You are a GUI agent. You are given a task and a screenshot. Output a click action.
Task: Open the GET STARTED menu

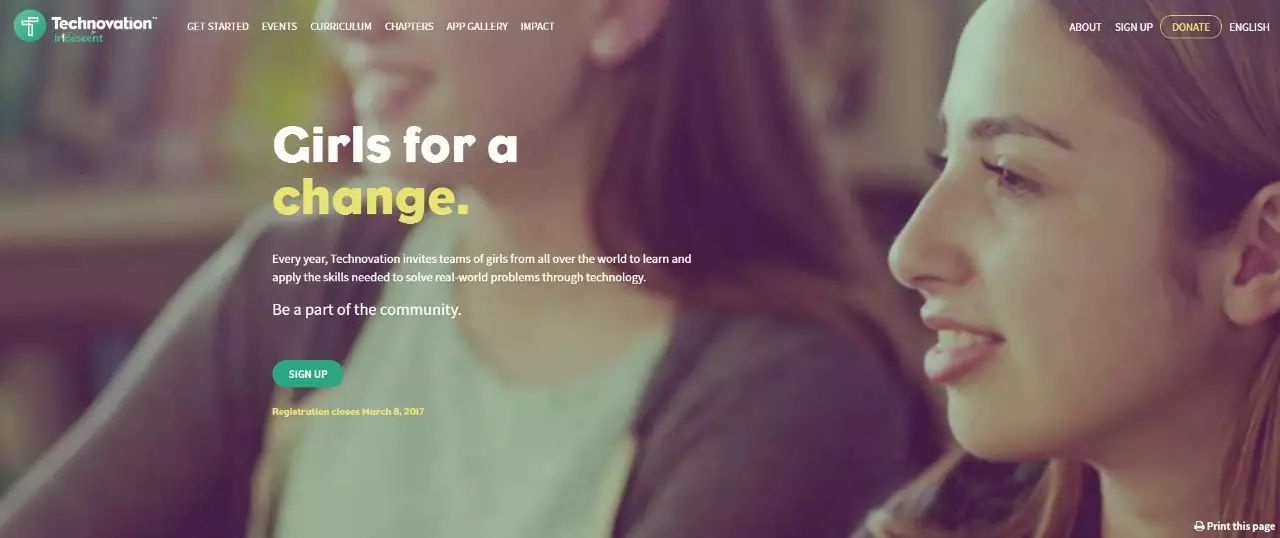tap(218, 27)
